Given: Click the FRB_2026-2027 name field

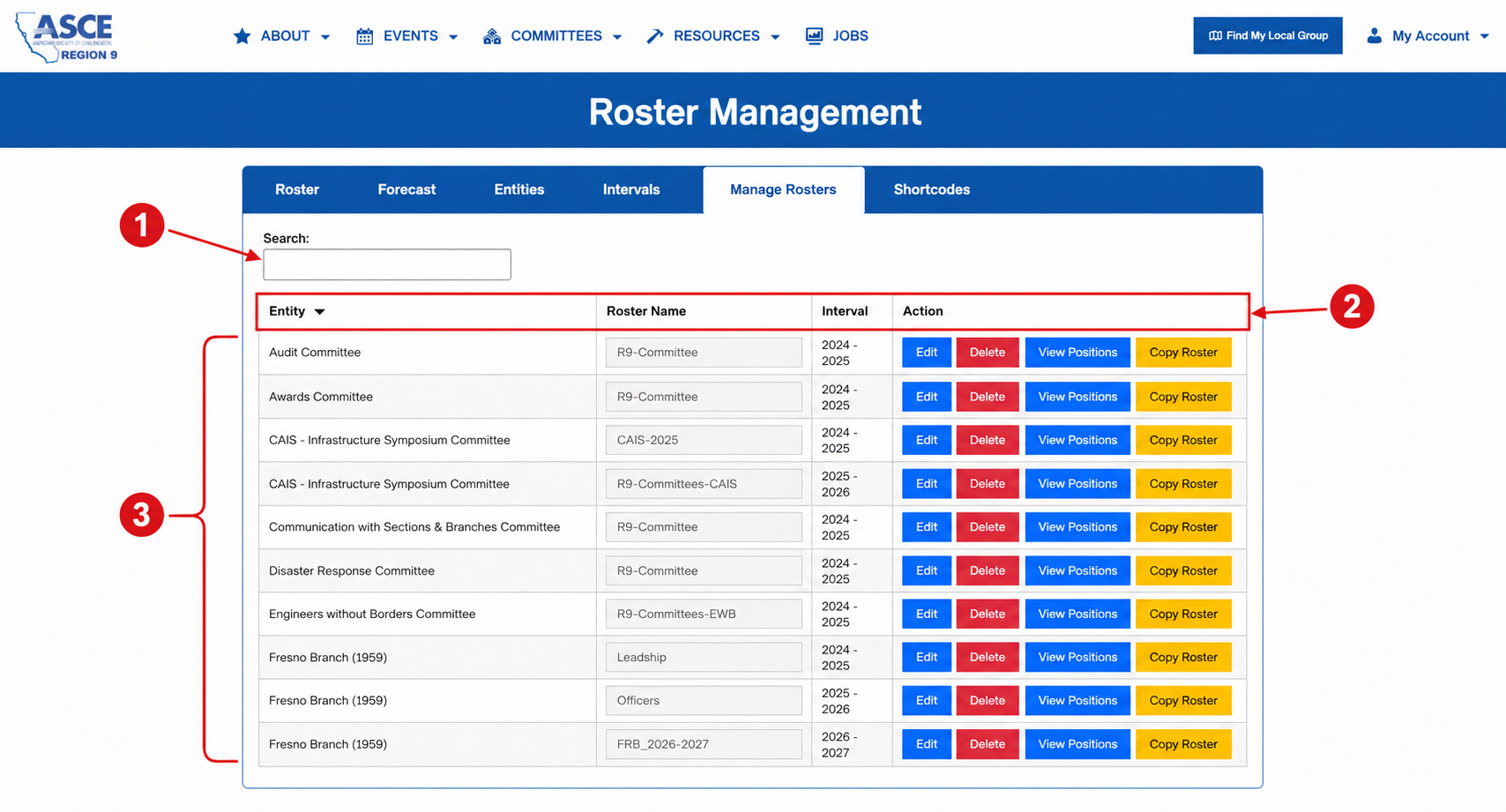Looking at the screenshot, I should 704,744.
